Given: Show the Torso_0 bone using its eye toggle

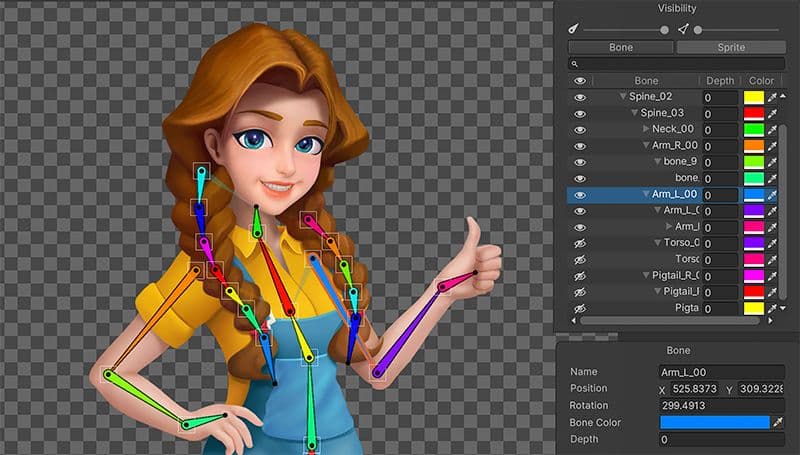Looking at the screenshot, I should coord(579,243).
